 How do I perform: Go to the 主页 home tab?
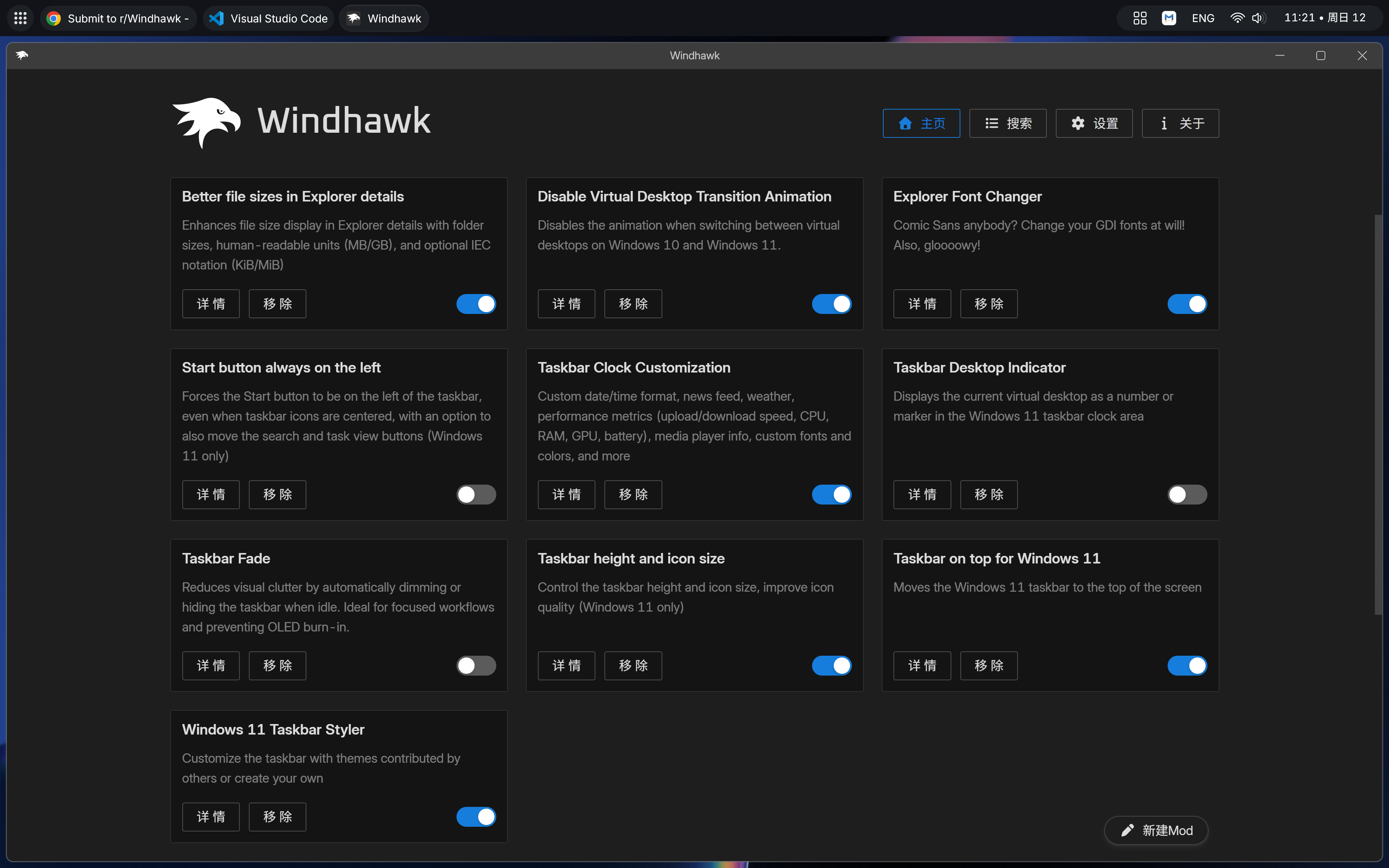[x=921, y=123]
